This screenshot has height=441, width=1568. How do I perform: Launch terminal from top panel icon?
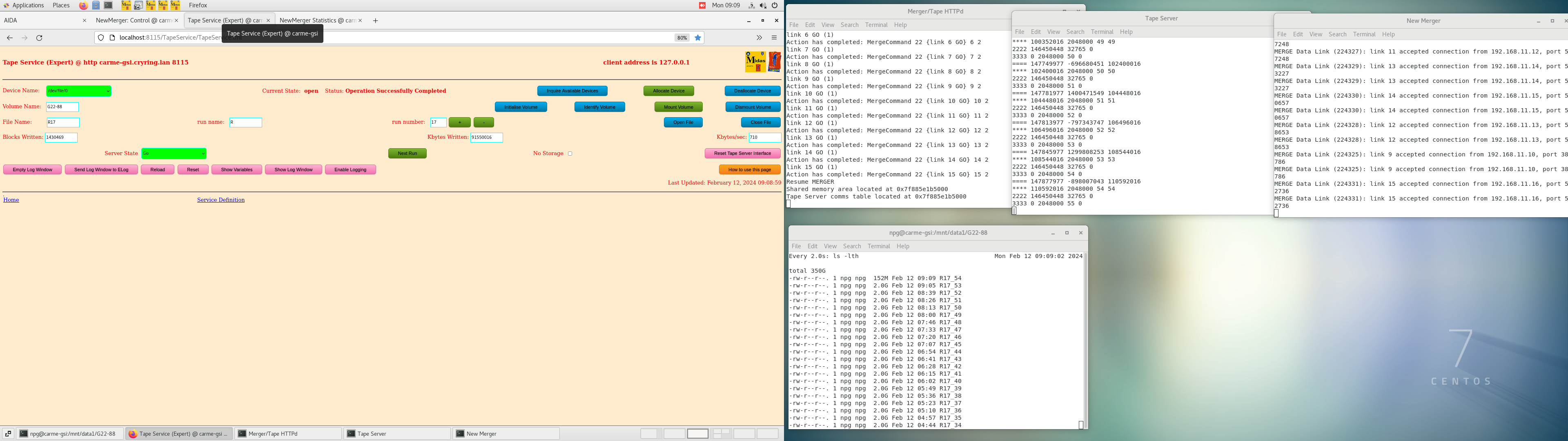(x=108, y=5)
